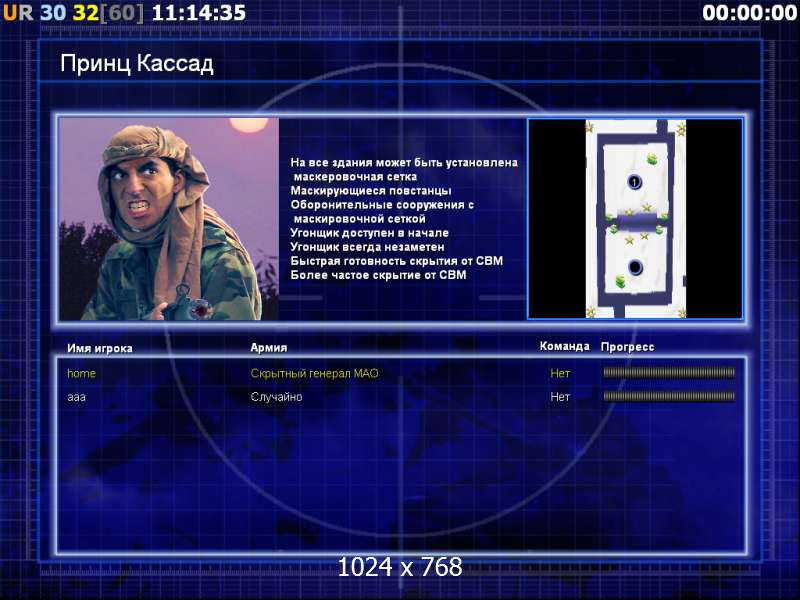This screenshot has width=800, height=600.
Task: Click line "маскировочной сеткой"
Action: click(x=359, y=219)
